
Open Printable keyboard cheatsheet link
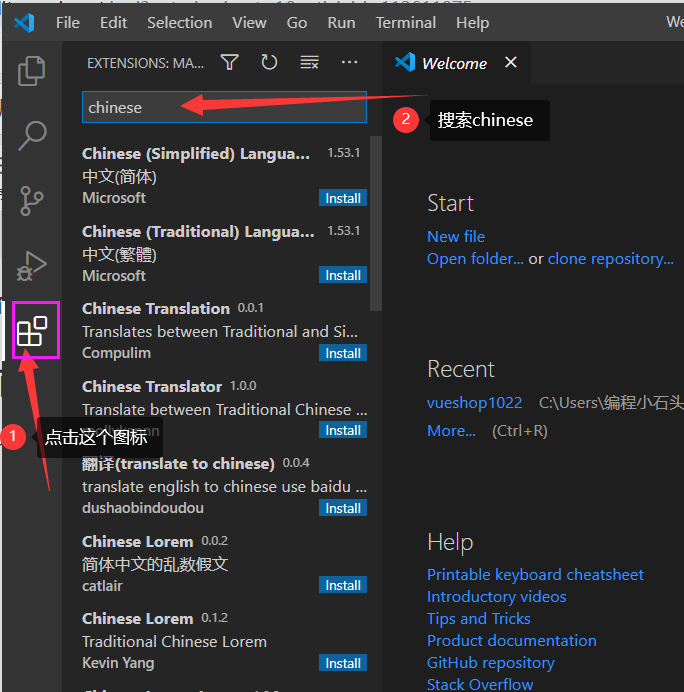click(535, 575)
